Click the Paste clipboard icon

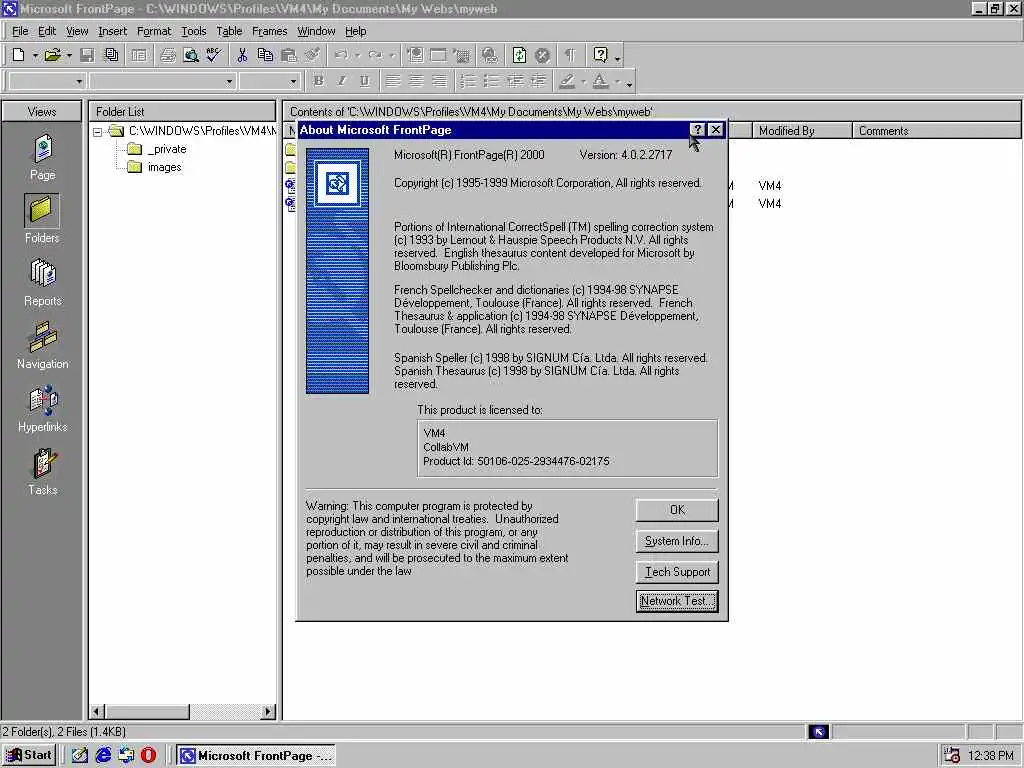click(x=289, y=56)
